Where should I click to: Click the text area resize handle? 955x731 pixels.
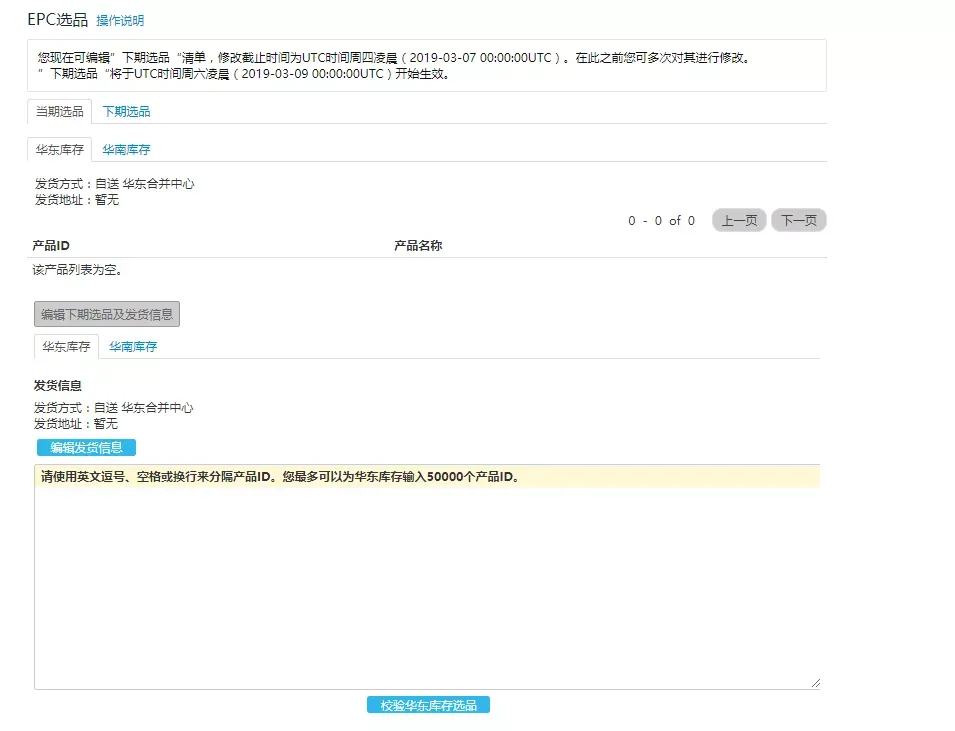pyautogui.click(x=815, y=683)
